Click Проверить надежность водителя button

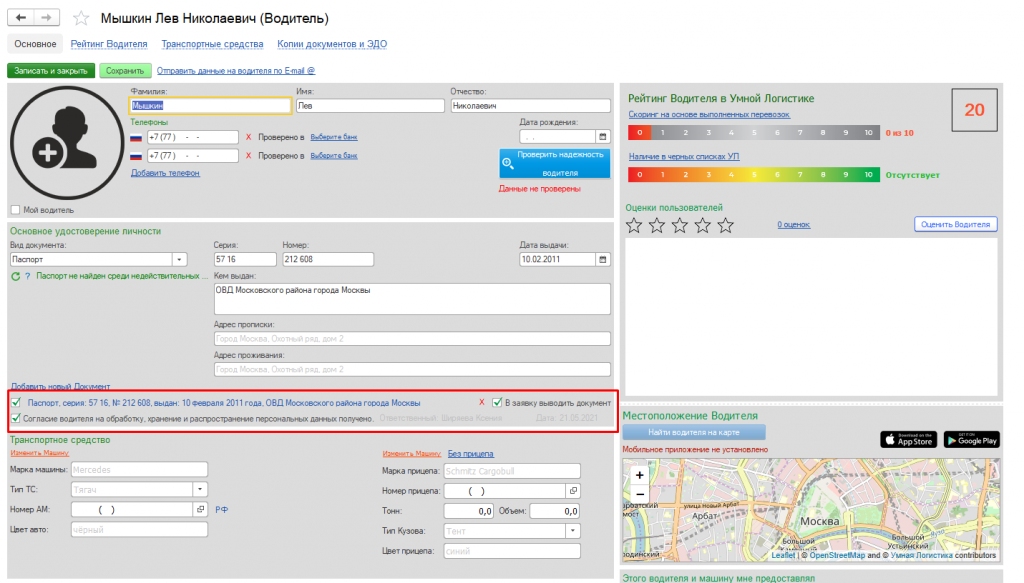(x=554, y=163)
